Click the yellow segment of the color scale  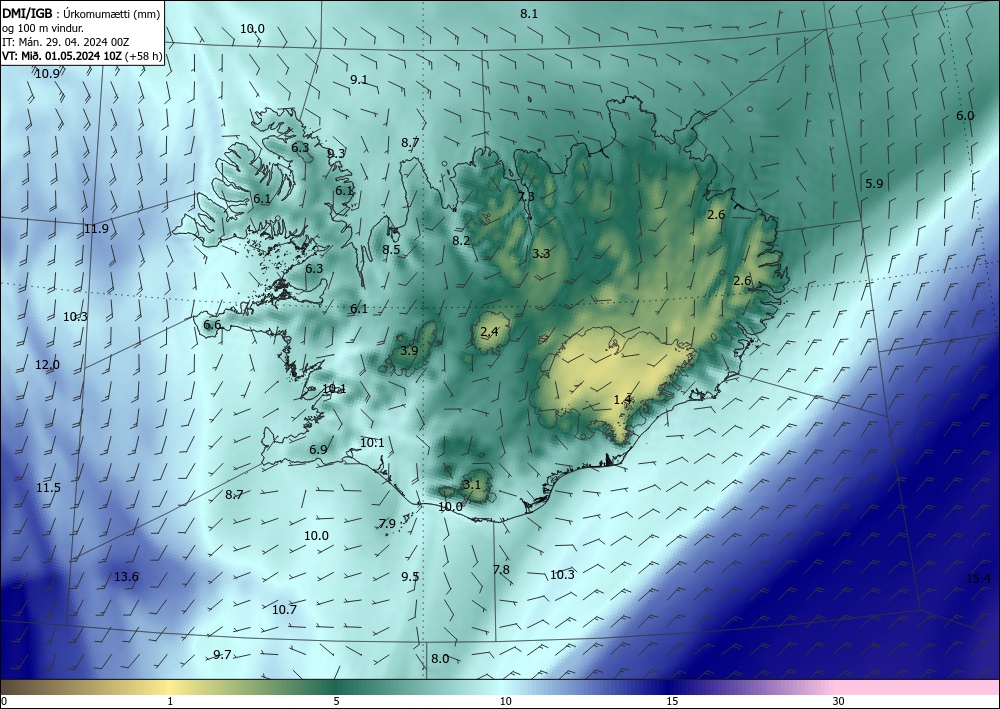point(167,687)
